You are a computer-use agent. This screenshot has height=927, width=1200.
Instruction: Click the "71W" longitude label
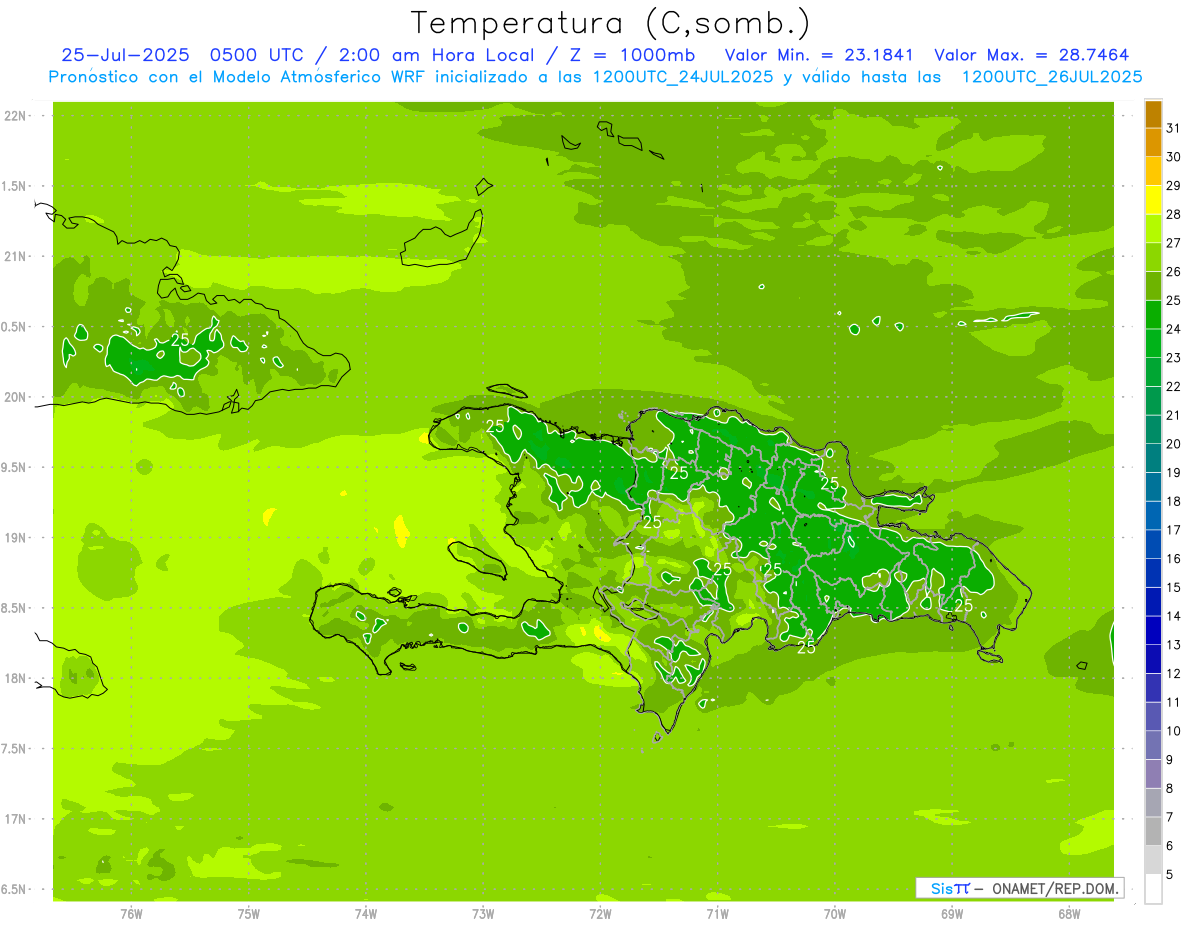[717, 914]
